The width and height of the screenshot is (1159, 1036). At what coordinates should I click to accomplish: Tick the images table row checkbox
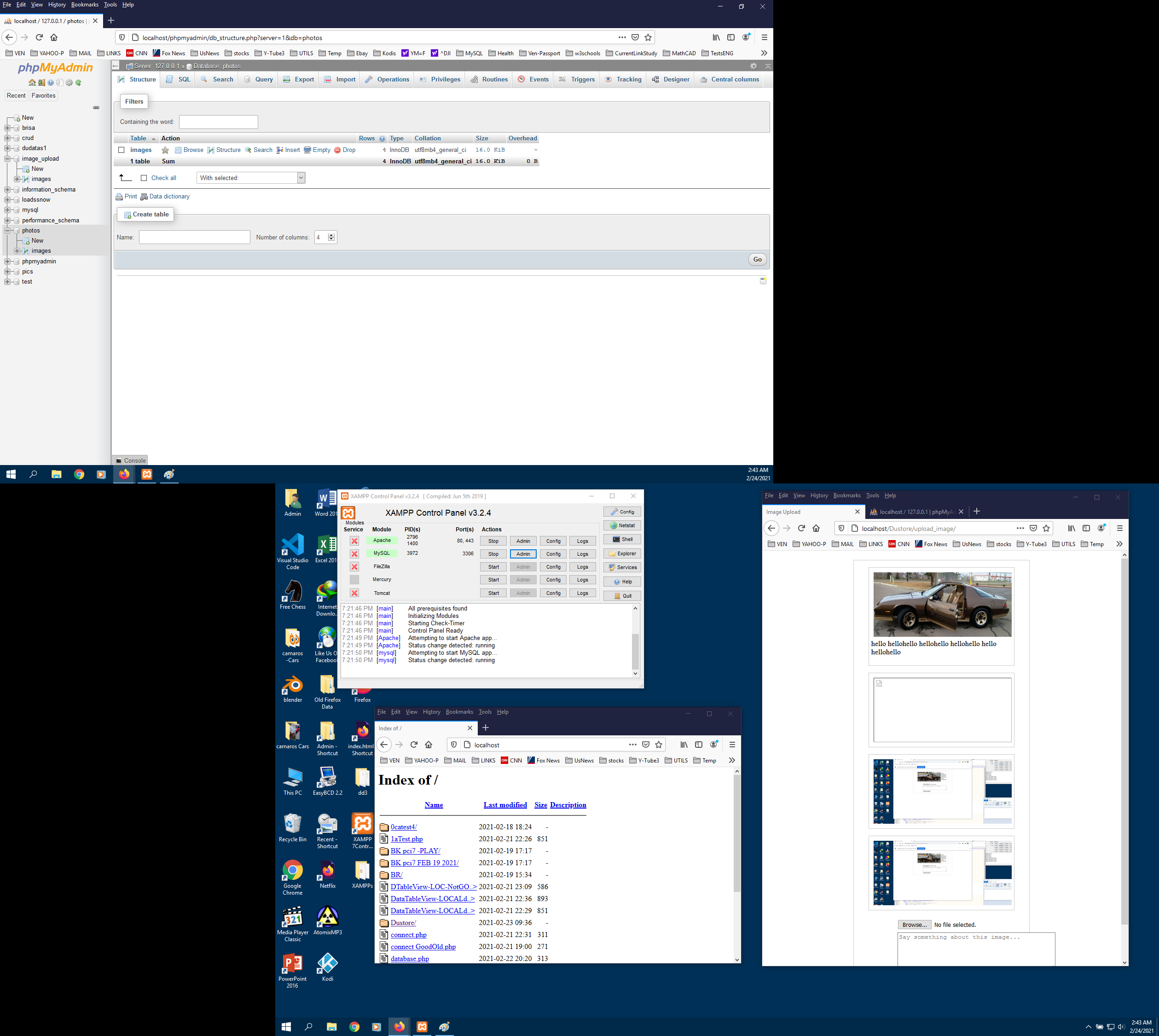121,150
